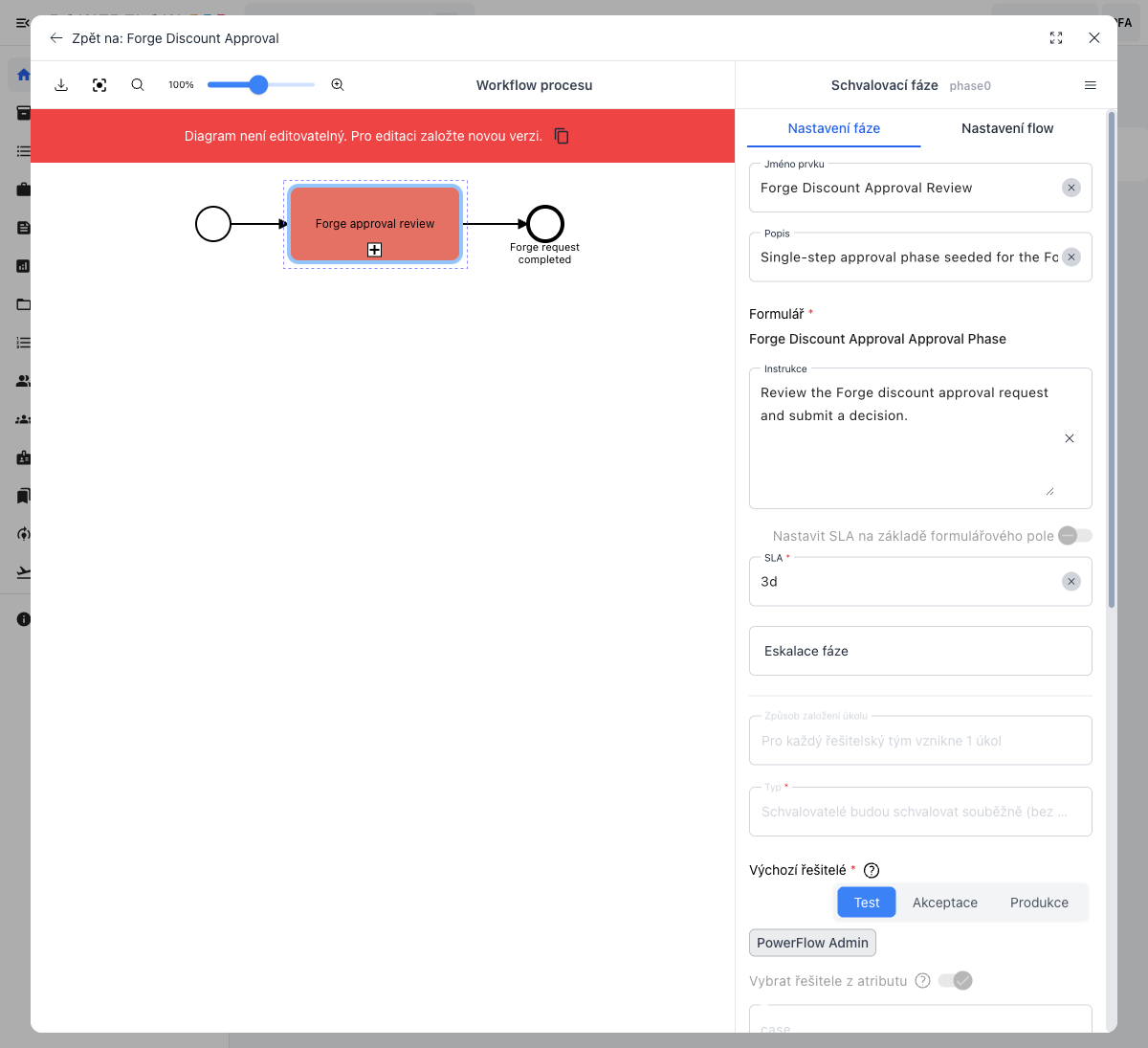This screenshot has height=1048, width=1148.
Task: Click the zoom-in magnifier icon
Action: click(x=338, y=85)
